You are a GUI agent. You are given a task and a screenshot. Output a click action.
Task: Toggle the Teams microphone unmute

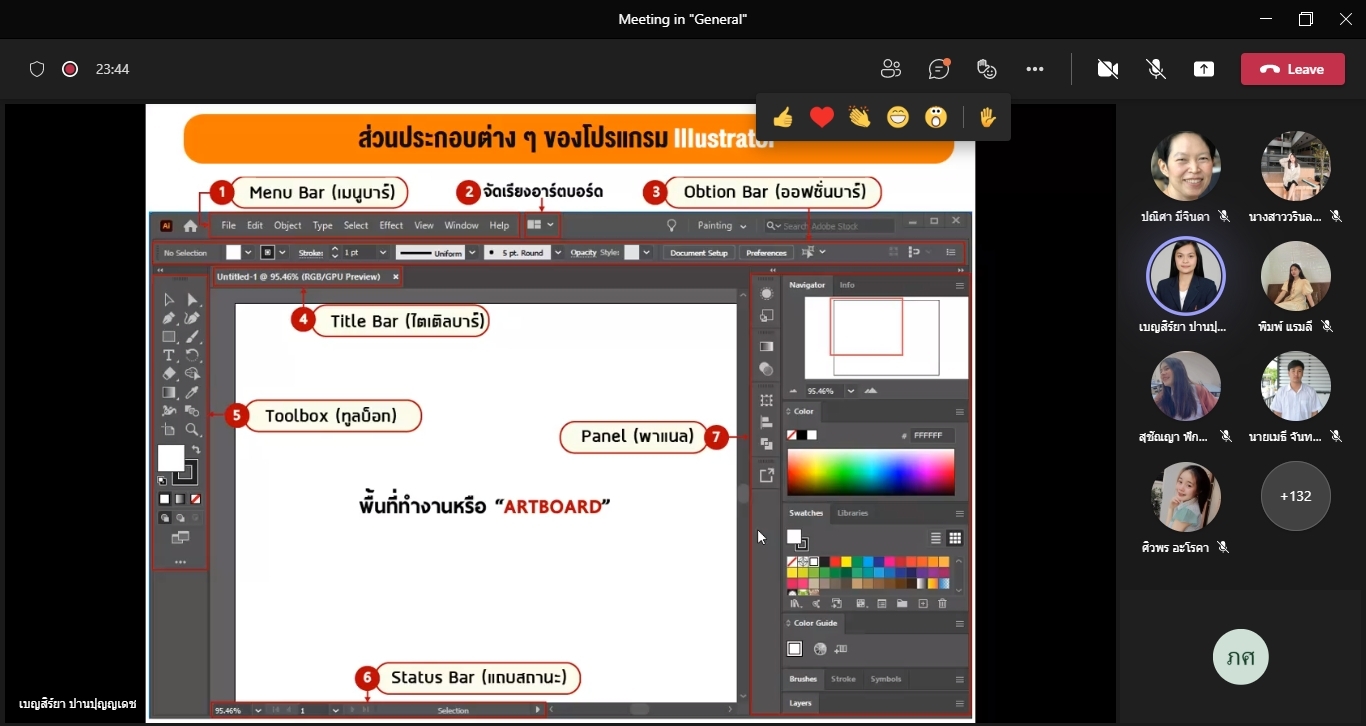pyautogui.click(x=1156, y=69)
